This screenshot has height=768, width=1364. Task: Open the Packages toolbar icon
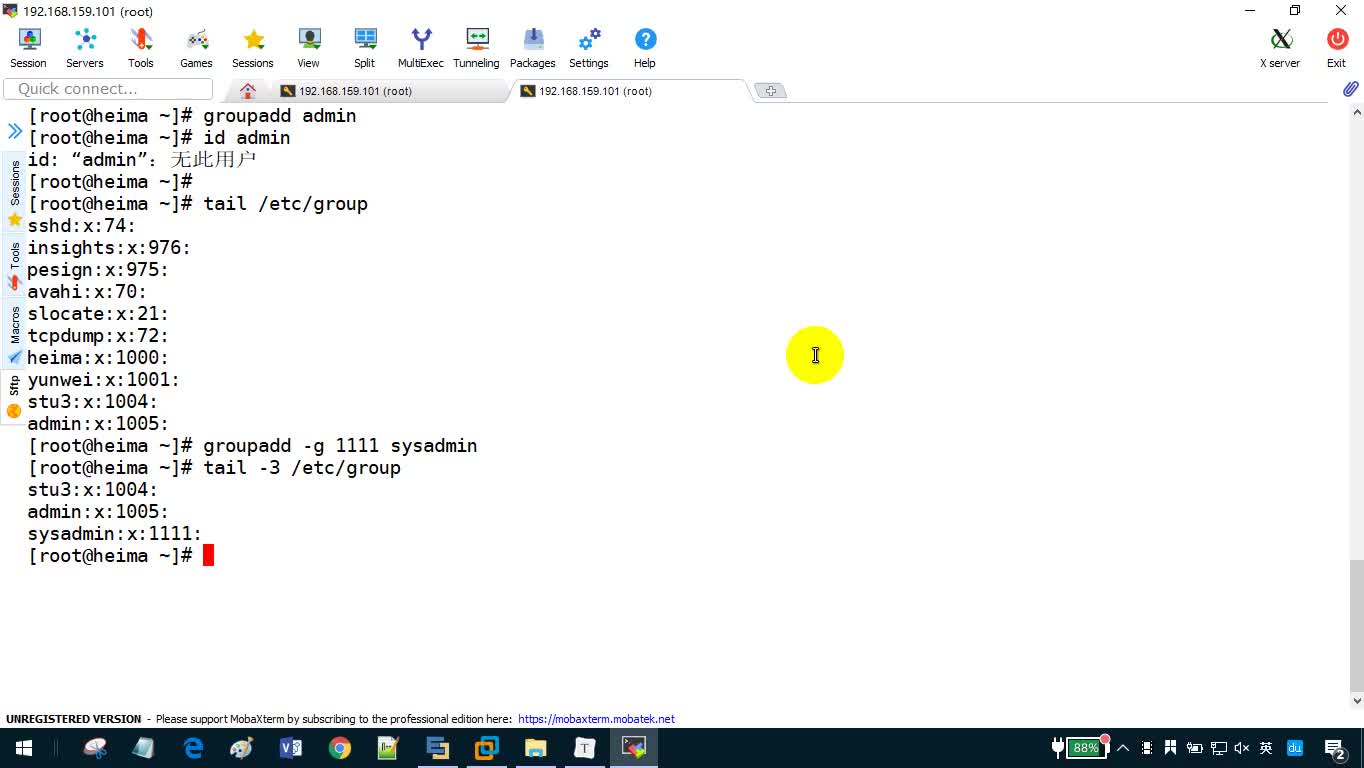533,48
